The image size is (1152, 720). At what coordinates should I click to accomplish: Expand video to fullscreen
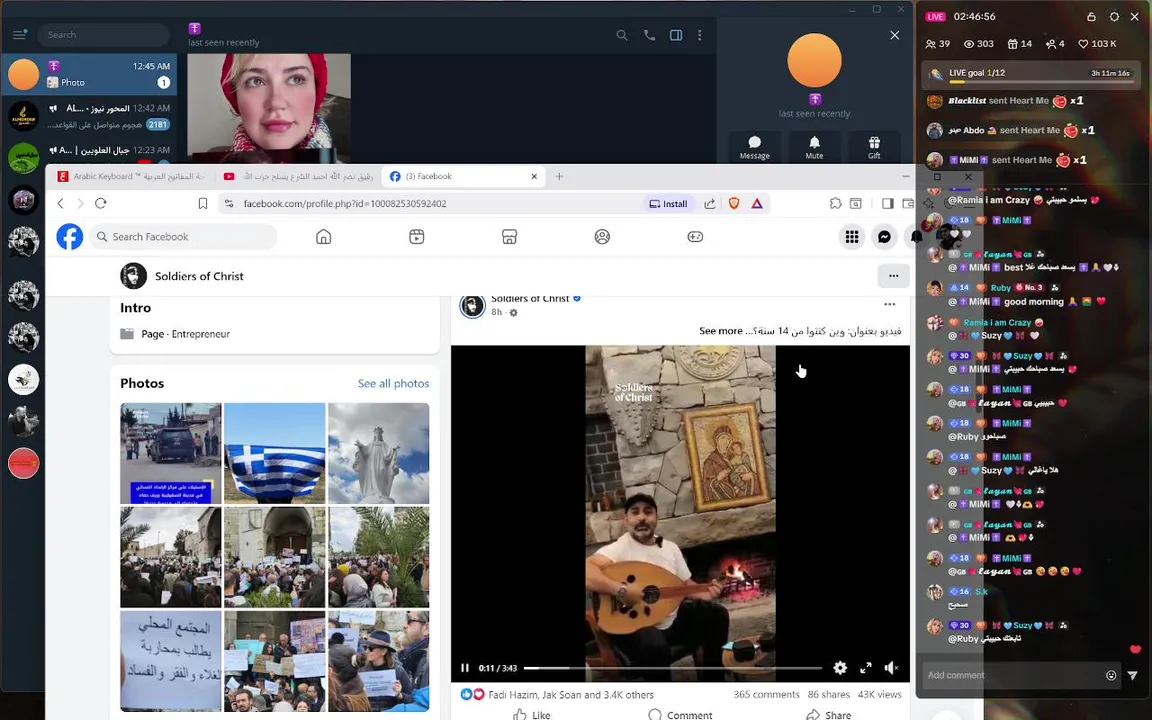tap(865, 668)
